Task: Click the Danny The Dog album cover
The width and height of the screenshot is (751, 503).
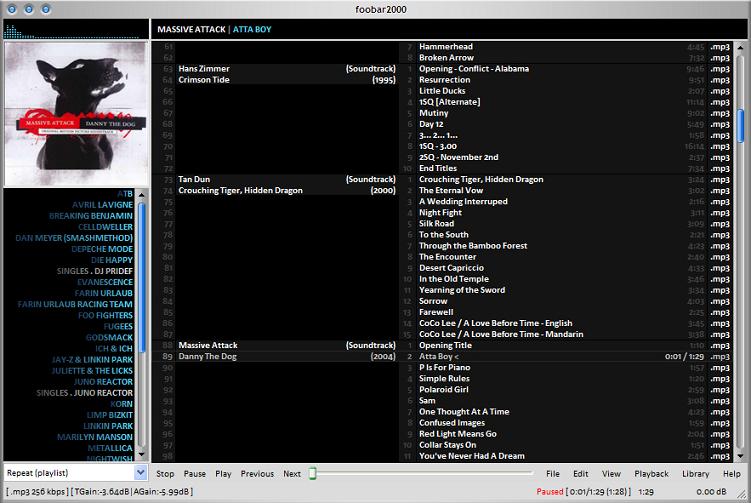Action: [x=76, y=114]
